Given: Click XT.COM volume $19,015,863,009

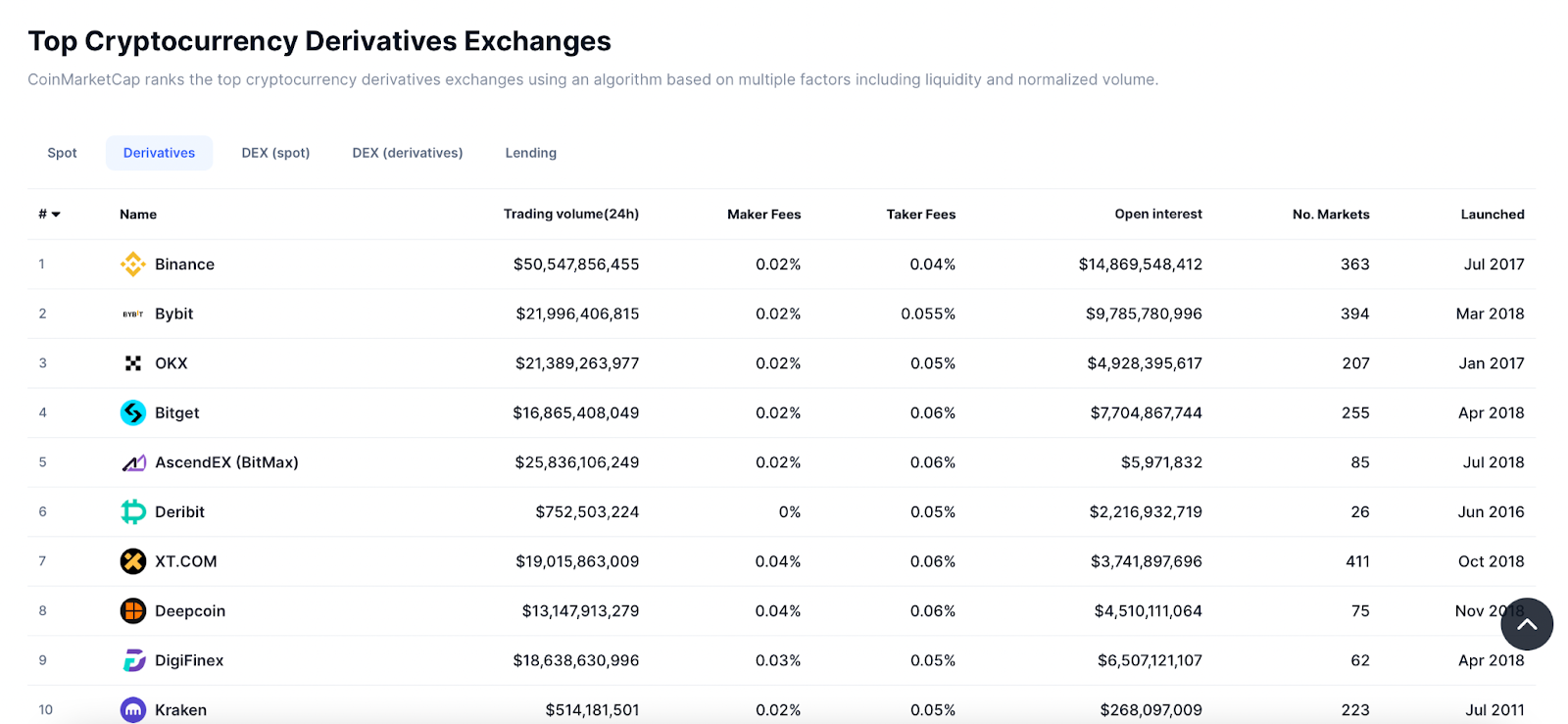Looking at the screenshot, I should [x=577, y=561].
